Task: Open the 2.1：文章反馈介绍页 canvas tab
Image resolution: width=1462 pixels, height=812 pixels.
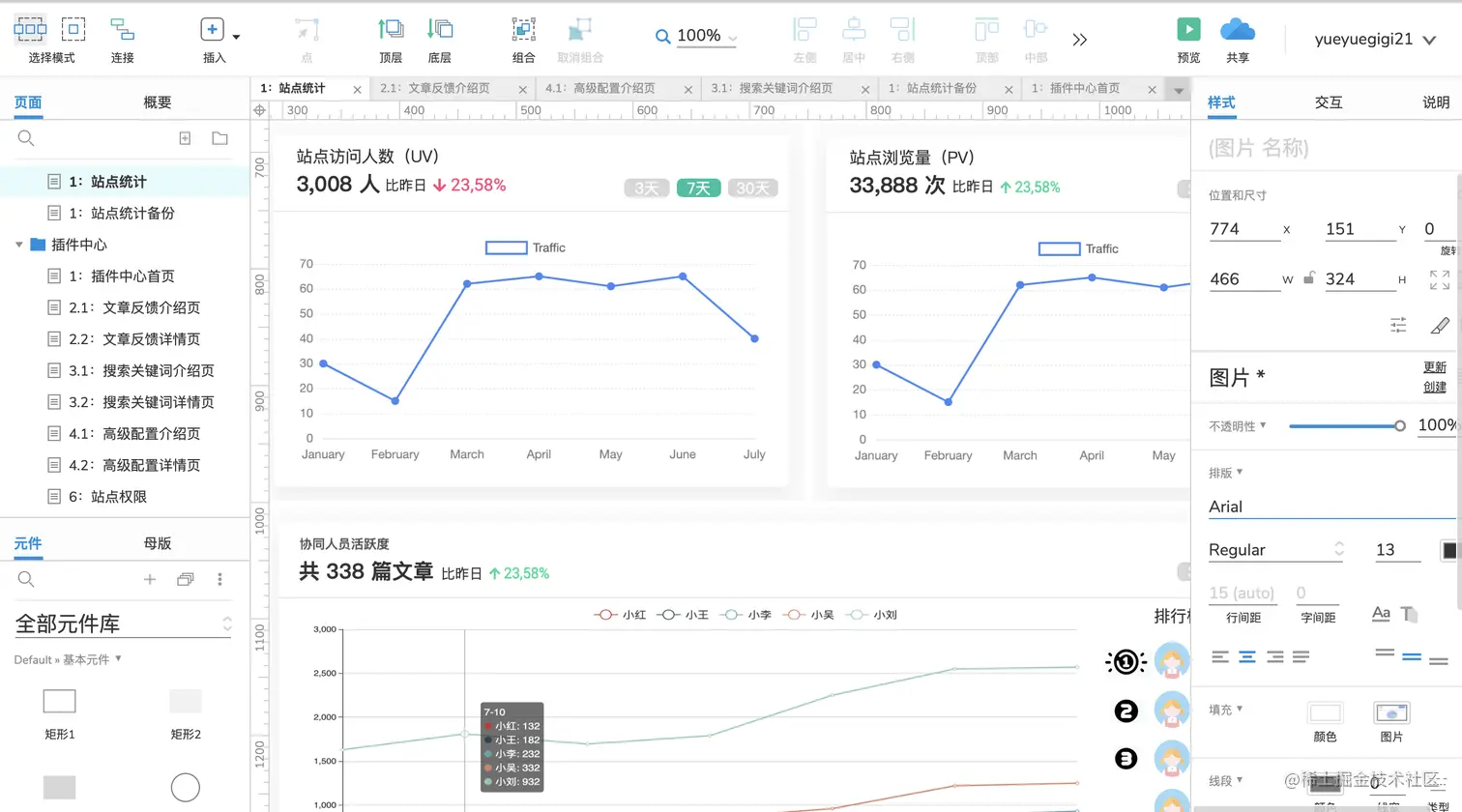Action: click(x=435, y=88)
